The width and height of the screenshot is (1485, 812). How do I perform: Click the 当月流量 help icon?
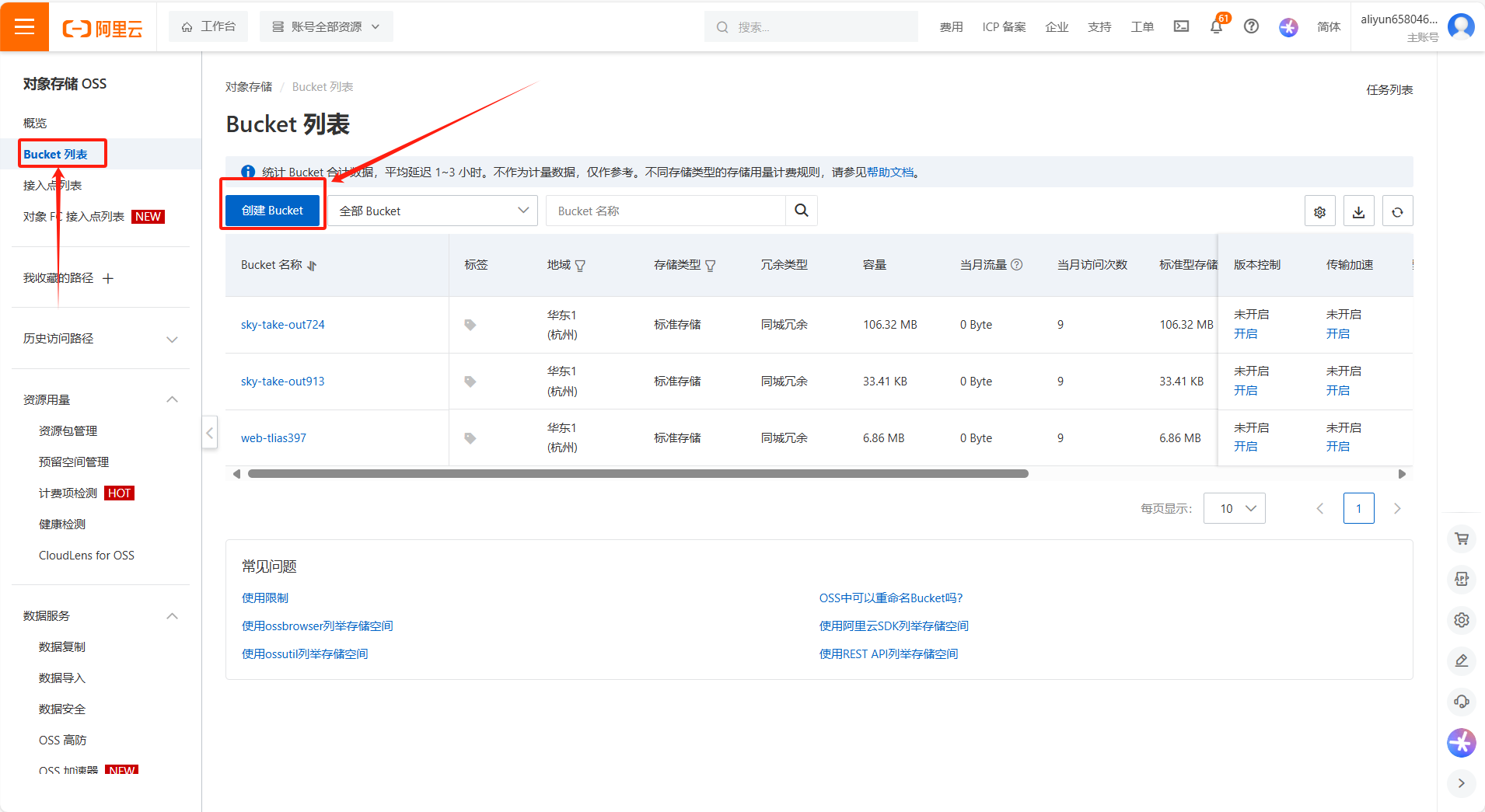[1016, 265]
